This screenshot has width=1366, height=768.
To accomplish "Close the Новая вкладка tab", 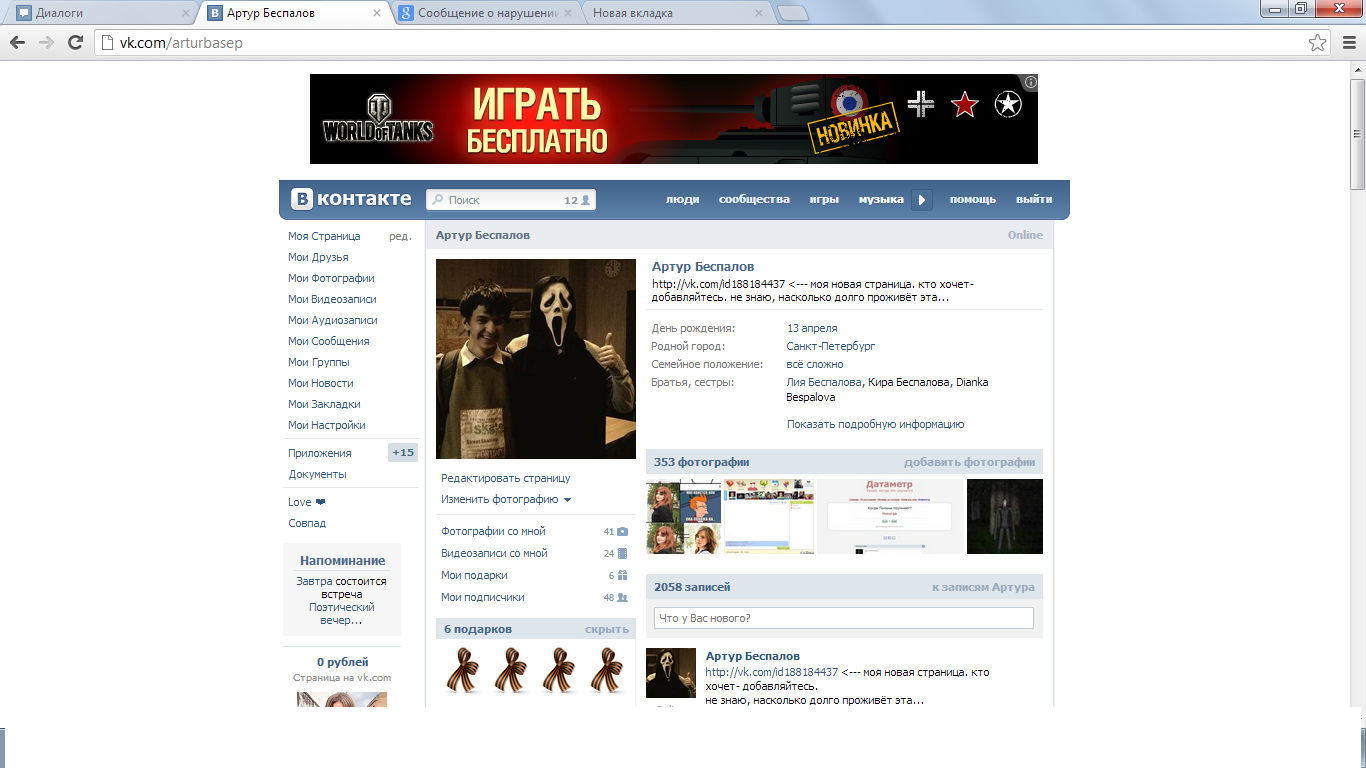I will tap(759, 13).
